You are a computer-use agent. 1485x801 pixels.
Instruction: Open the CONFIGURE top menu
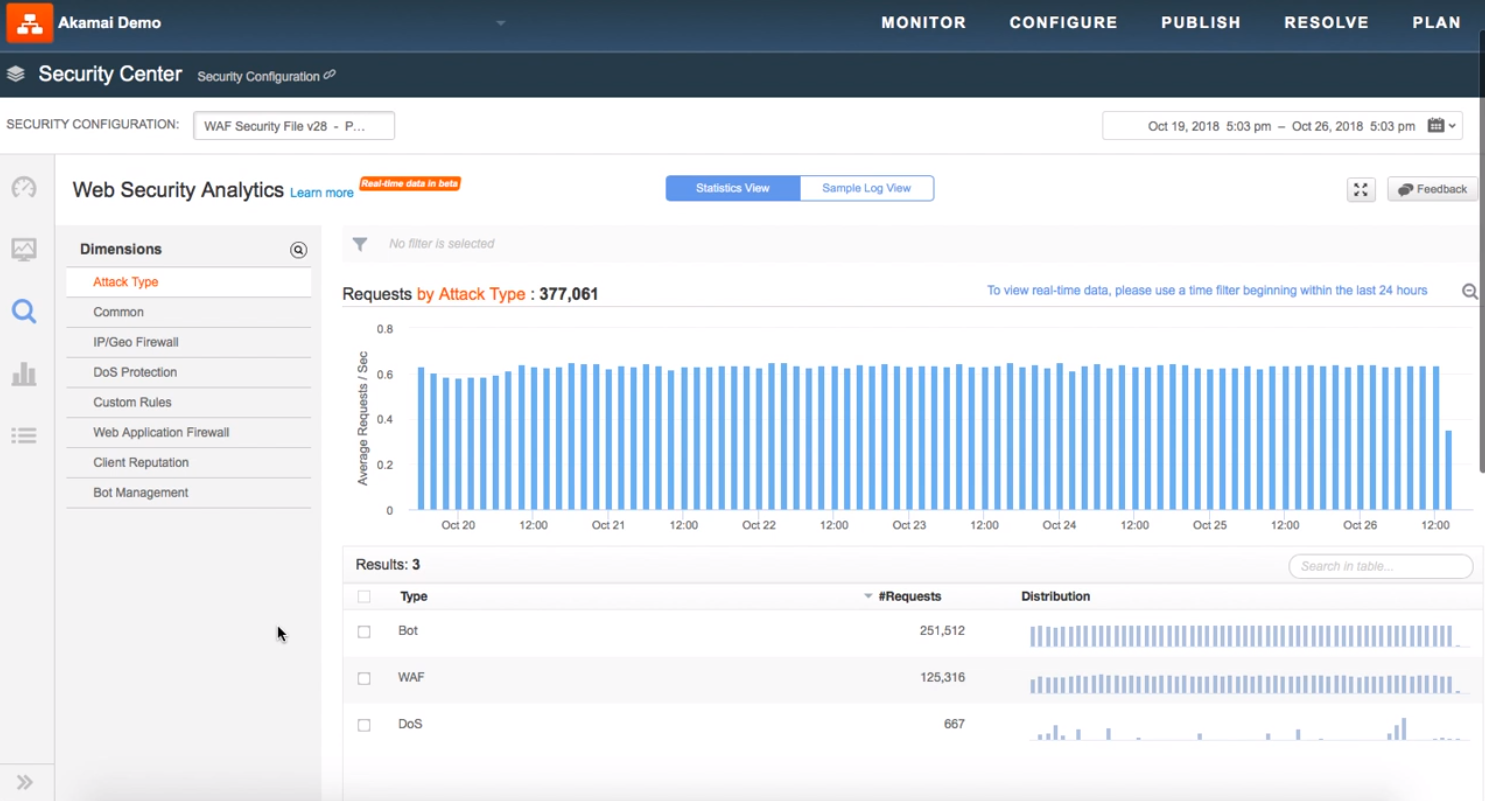click(1063, 23)
